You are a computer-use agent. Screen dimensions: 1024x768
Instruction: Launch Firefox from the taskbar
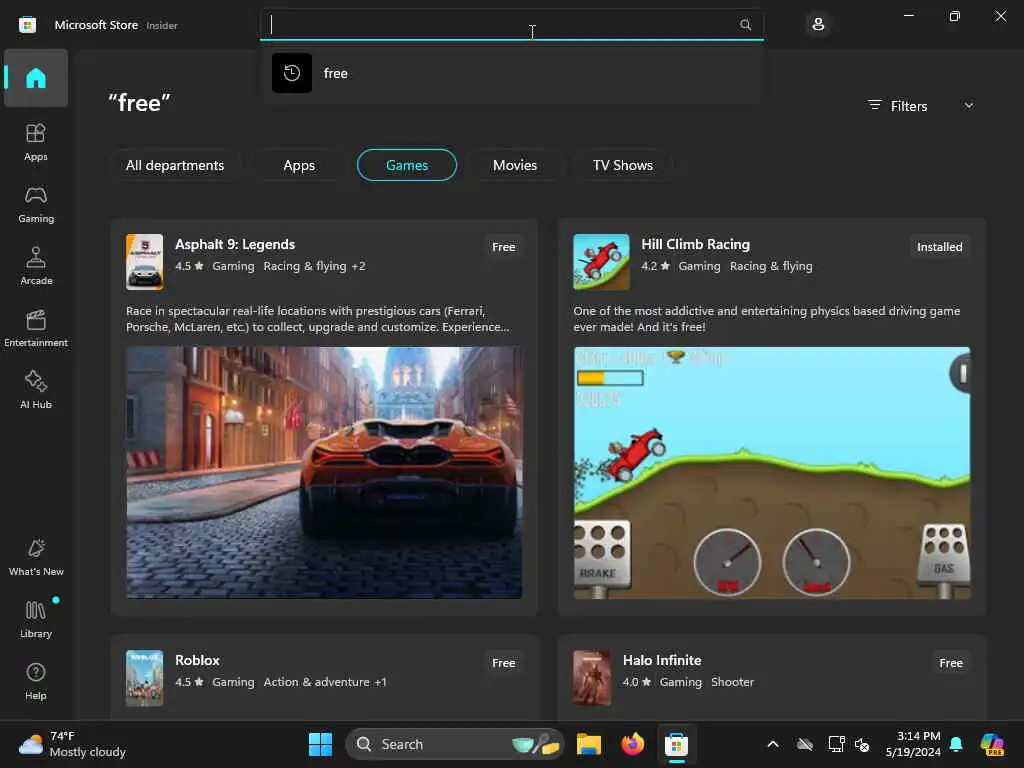pyautogui.click(x=632, y=744)
